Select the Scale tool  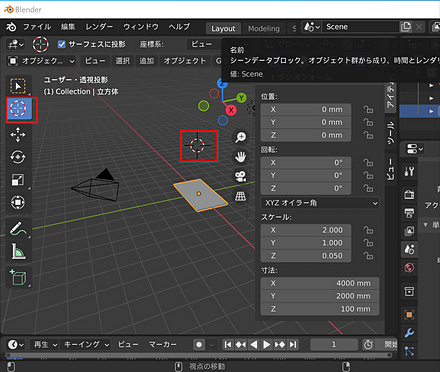(18, 180)
